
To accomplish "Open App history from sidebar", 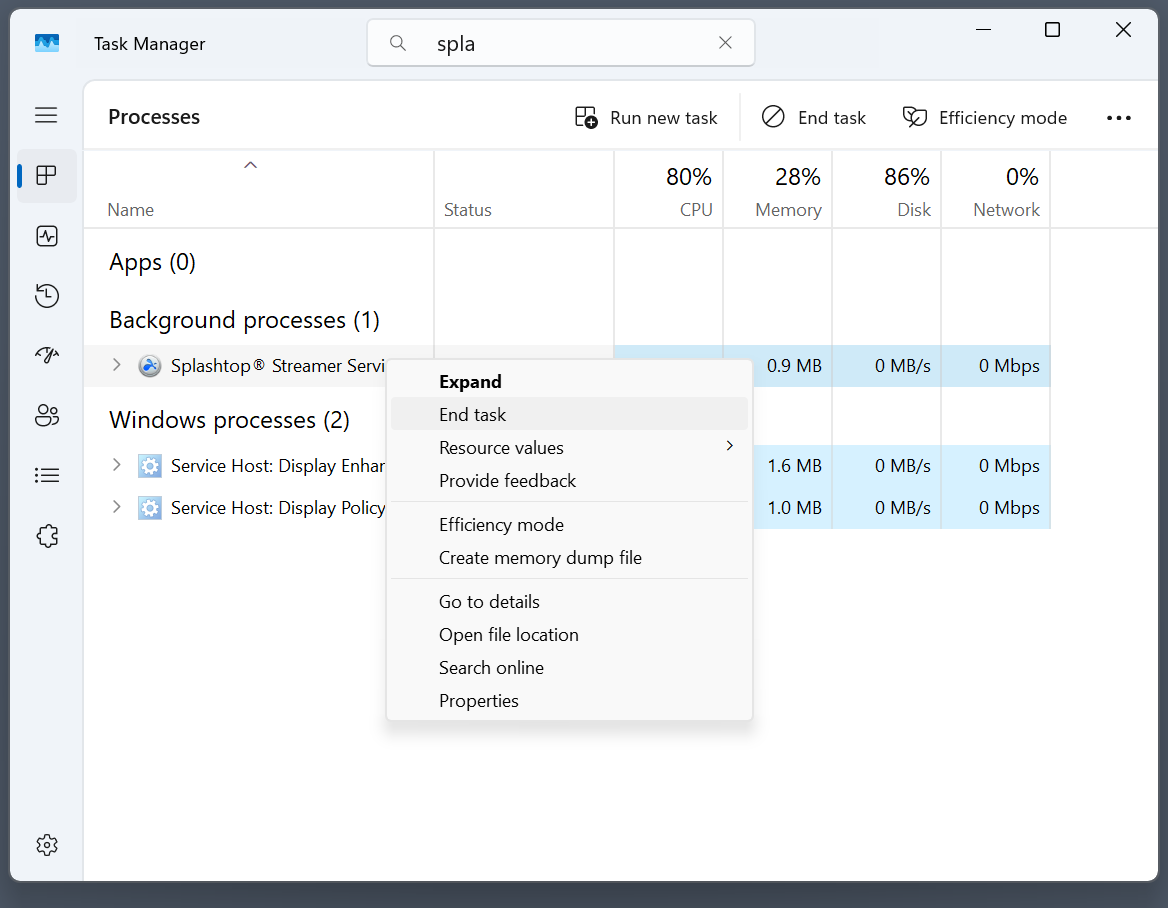I will click(x=46, y=296).
